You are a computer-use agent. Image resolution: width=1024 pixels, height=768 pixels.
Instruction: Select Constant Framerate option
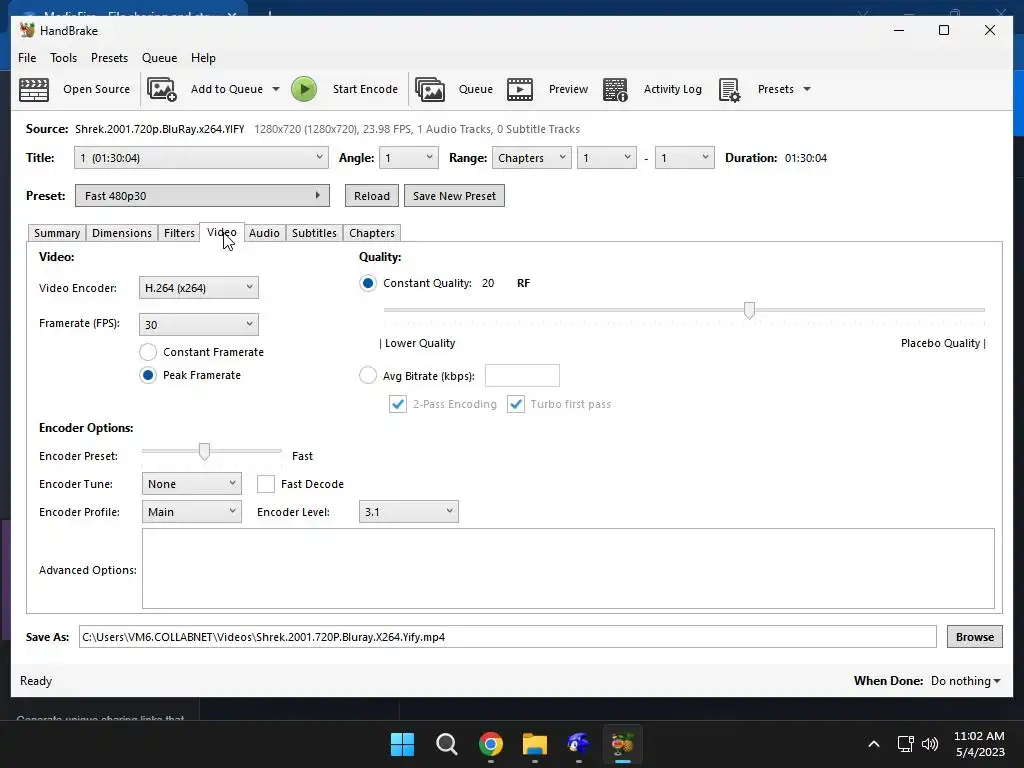click(148, 352)
